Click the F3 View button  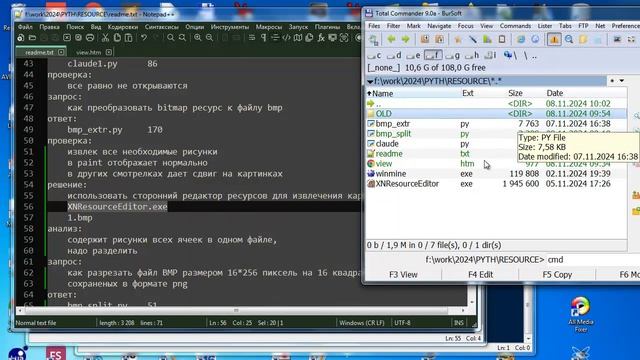pos(403,275)
